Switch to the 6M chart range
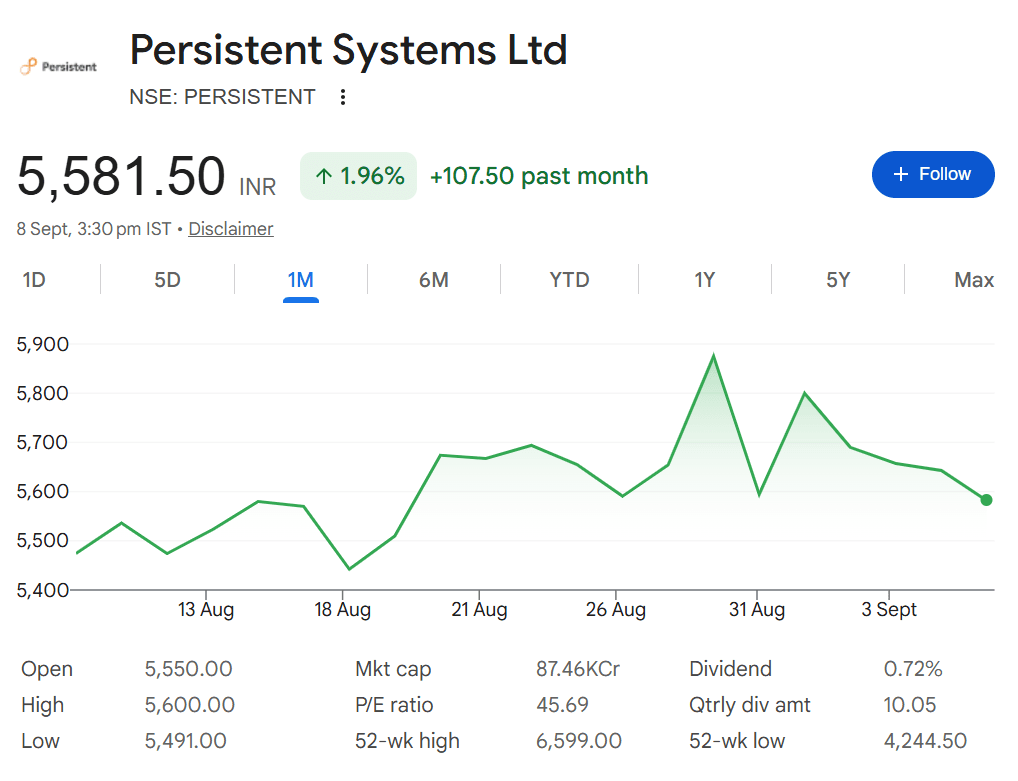Viewport: 1018px width, 781px height. coord(434,280)
